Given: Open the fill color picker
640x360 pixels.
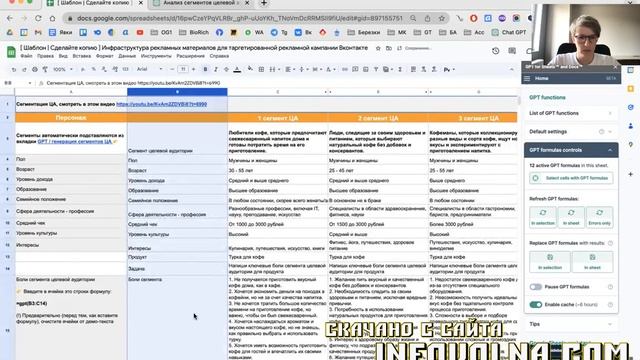Looking at the screenshot, I should (250, 69).
